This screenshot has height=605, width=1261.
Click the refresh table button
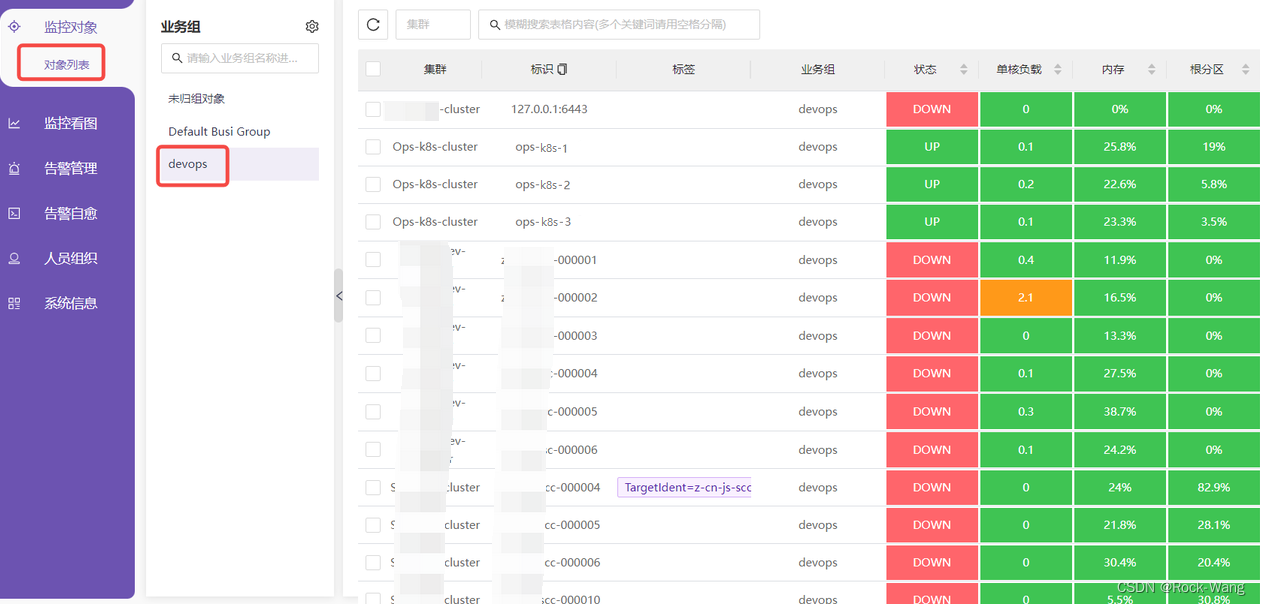coord(373,25)
